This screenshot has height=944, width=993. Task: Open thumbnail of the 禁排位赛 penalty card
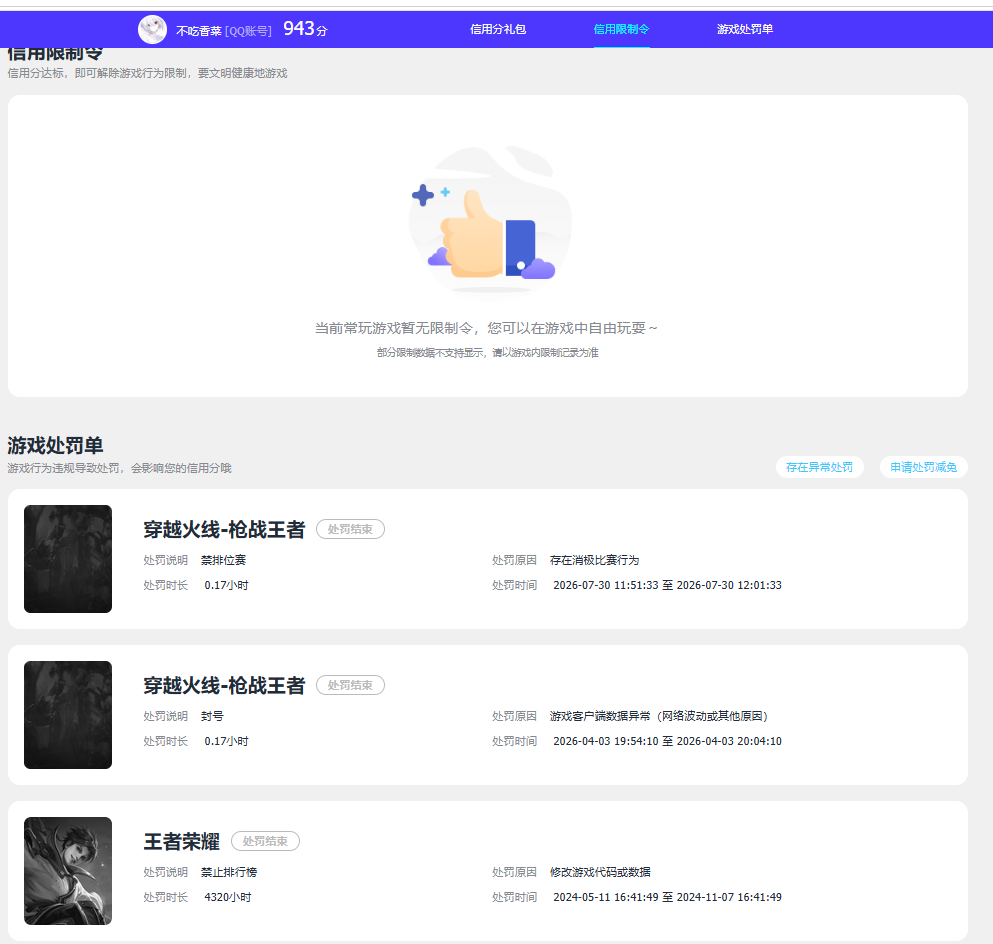(68, 559)
